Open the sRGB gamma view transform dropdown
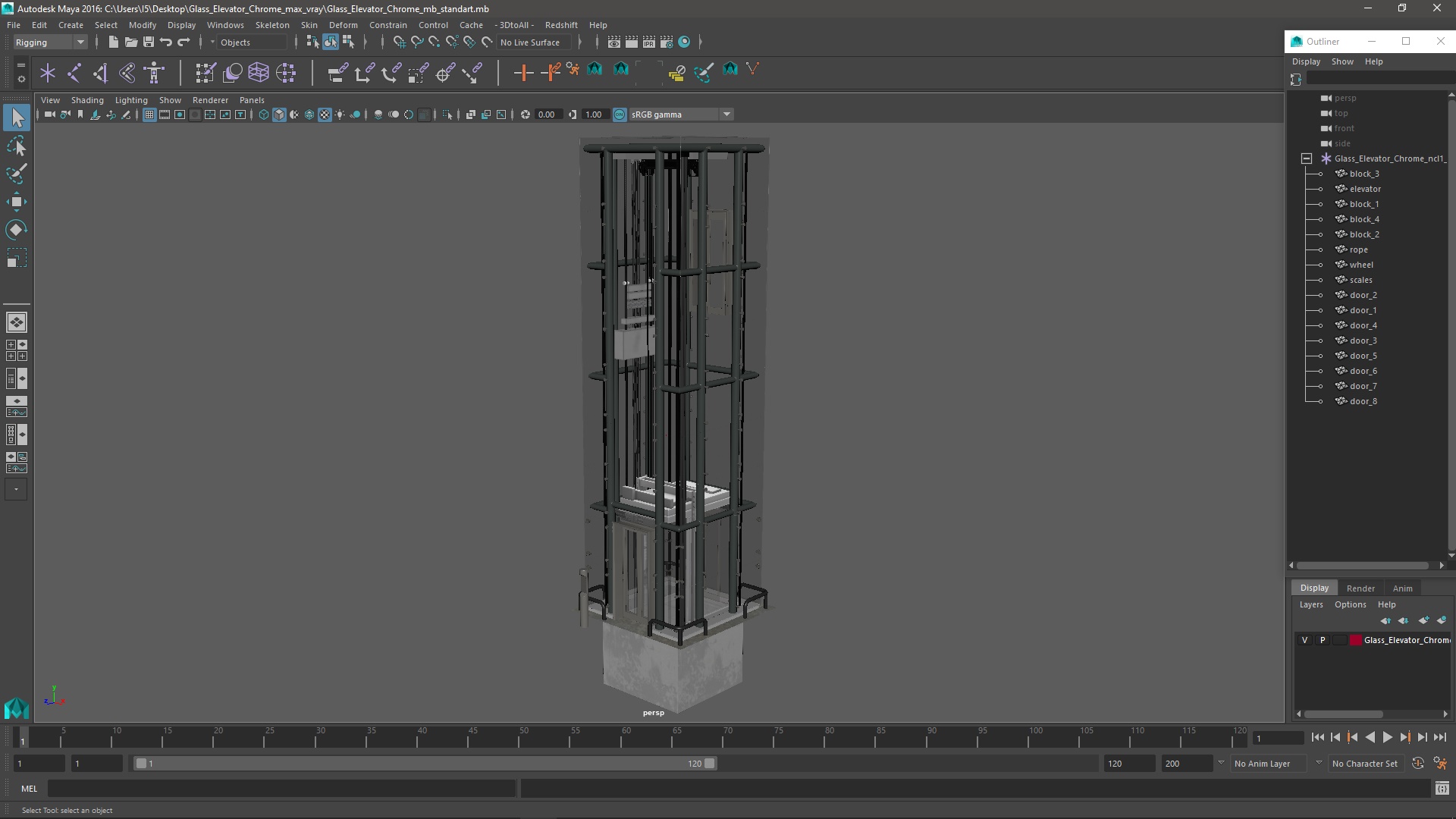The height and width of the screenshot is (819, 1456). coord(681,115)
